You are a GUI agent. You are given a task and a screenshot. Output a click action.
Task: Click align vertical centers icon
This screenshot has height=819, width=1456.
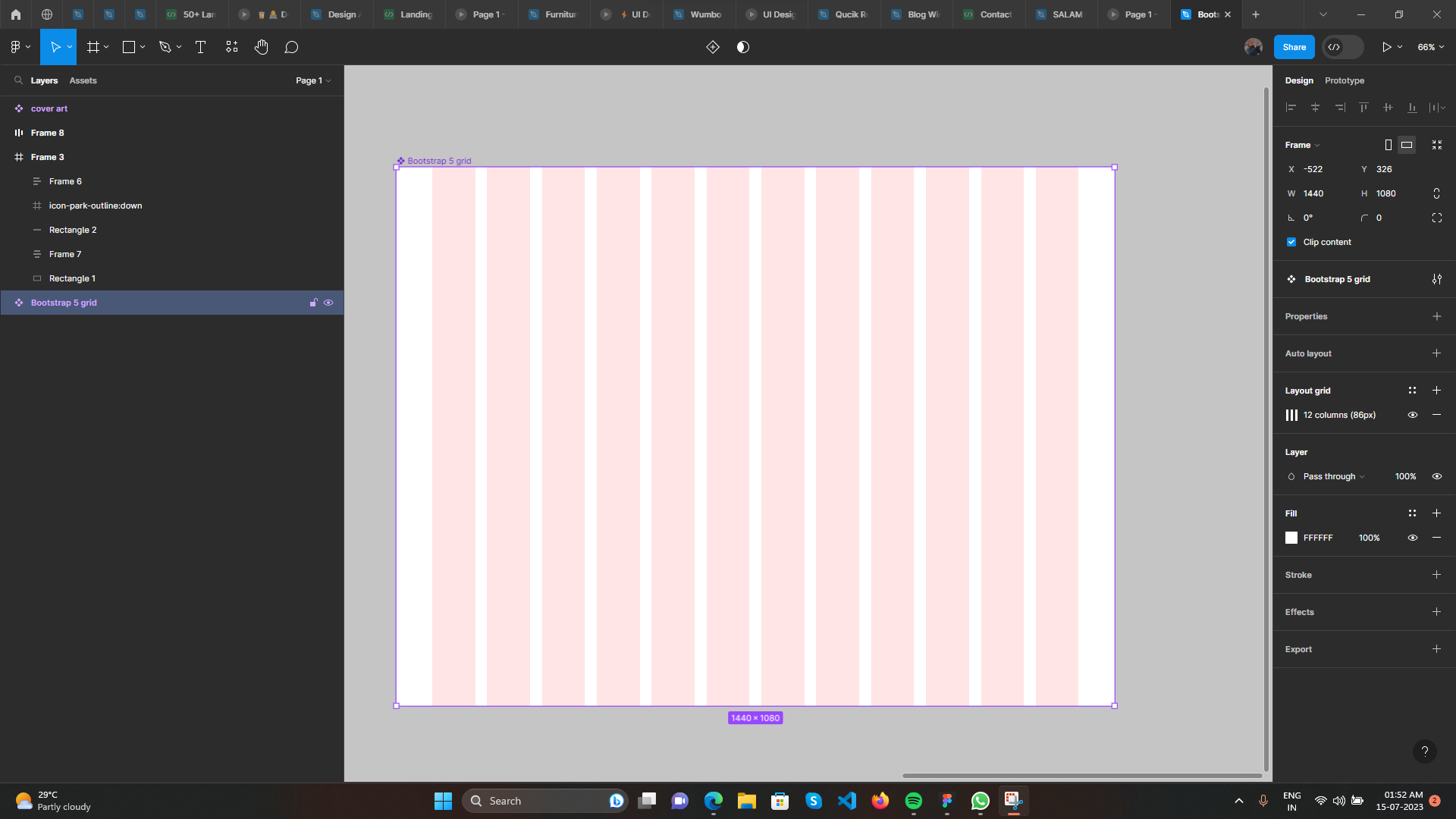[x=1388, y=108]
